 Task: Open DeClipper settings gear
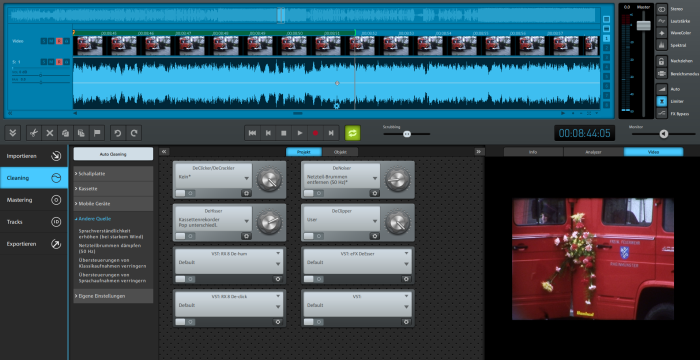point(374,236)
